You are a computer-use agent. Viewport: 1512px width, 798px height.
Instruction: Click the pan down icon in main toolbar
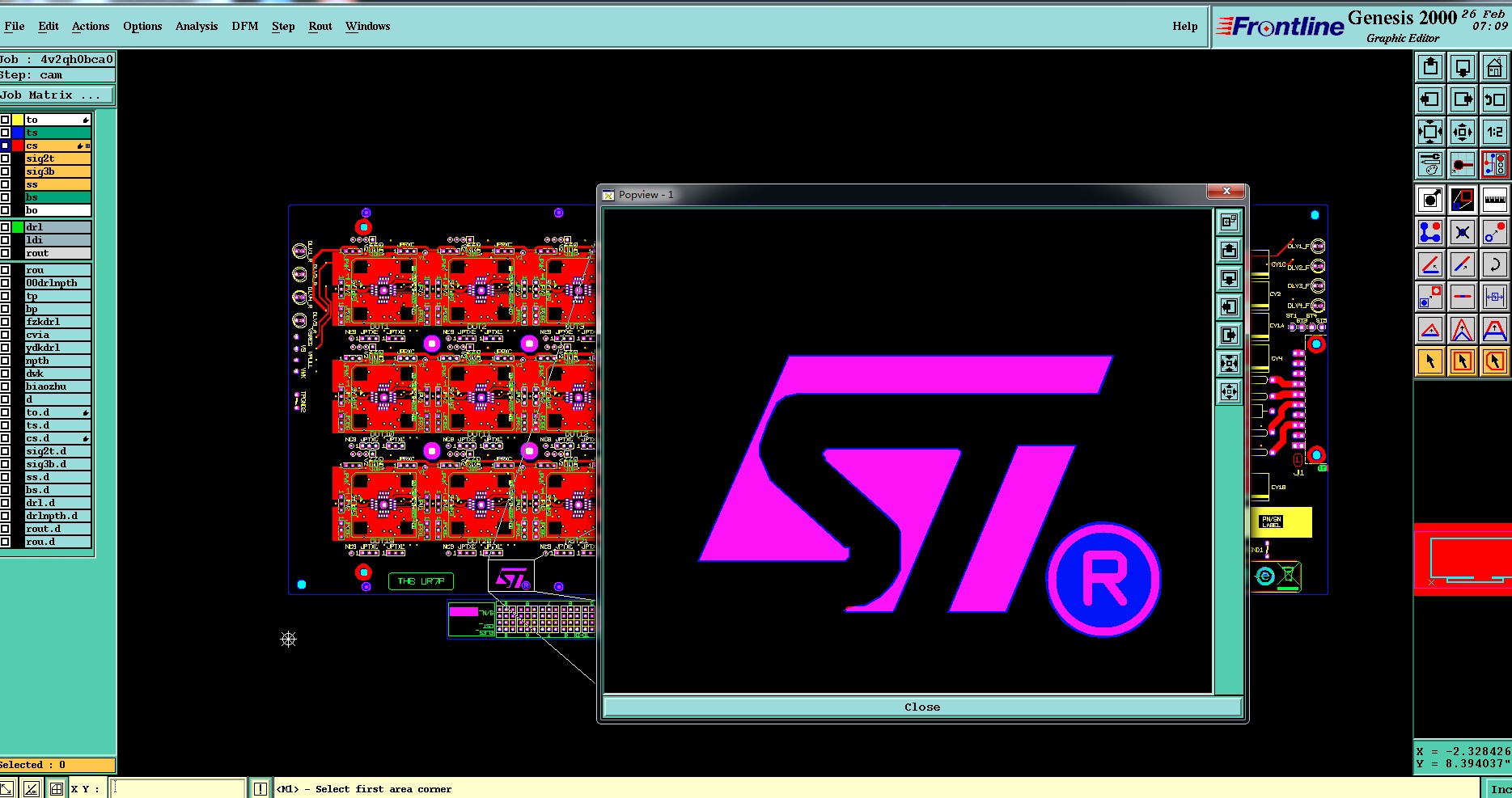click(x=1463, y=67)
